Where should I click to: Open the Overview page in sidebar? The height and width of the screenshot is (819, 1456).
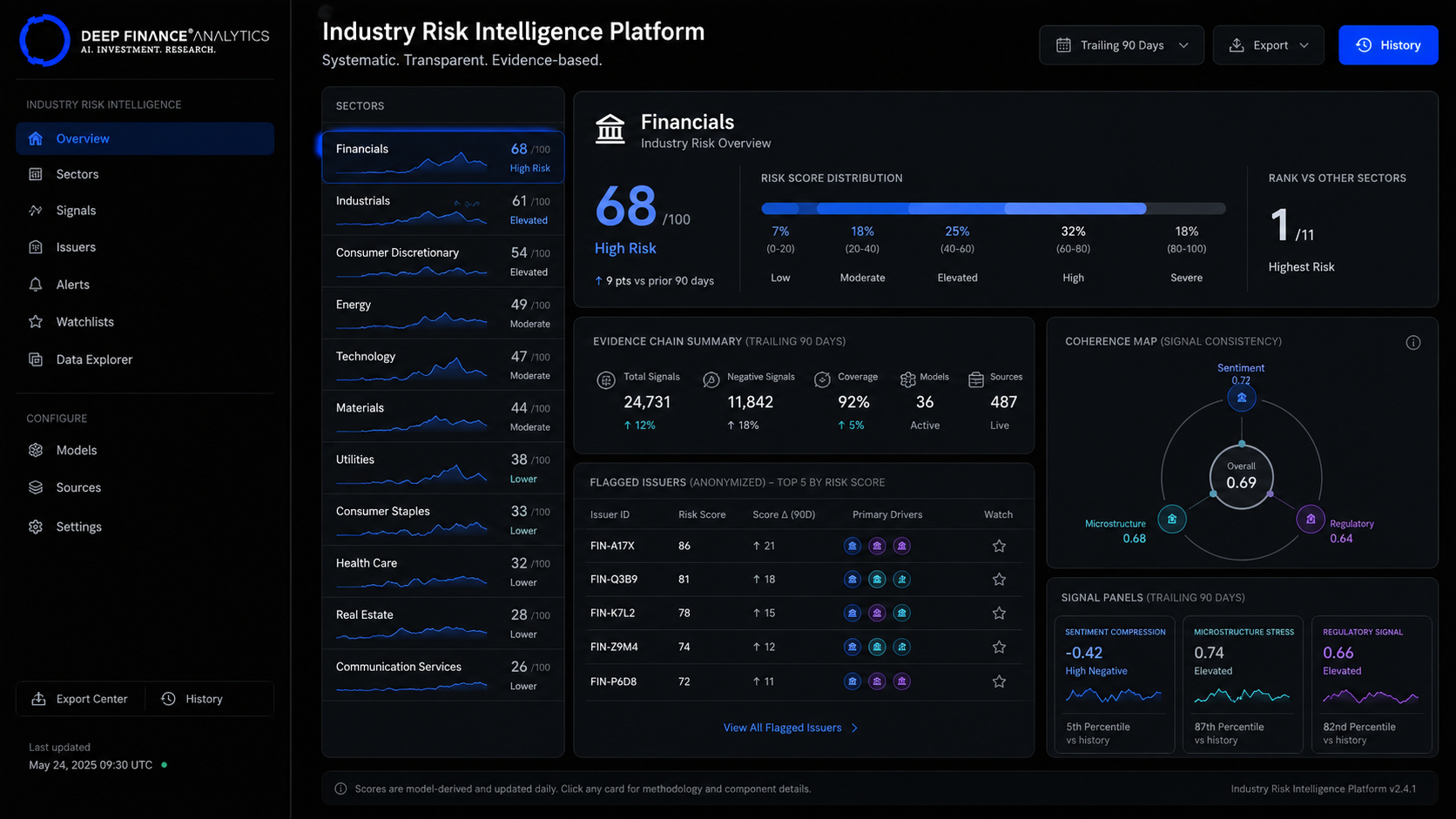145,138
